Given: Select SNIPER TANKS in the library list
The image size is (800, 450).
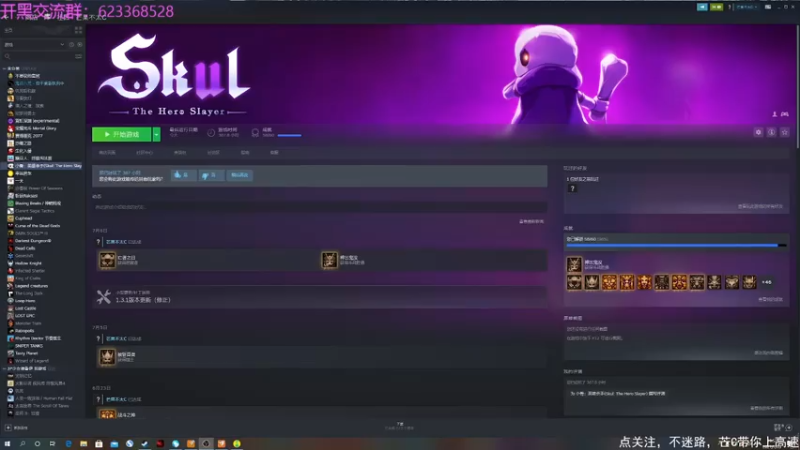Looking at the screenshot, I should click(x=29, y=346).
